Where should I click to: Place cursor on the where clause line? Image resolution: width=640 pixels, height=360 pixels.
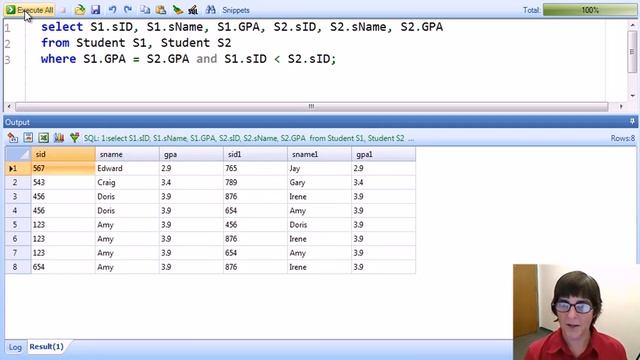tap(189, 59)
